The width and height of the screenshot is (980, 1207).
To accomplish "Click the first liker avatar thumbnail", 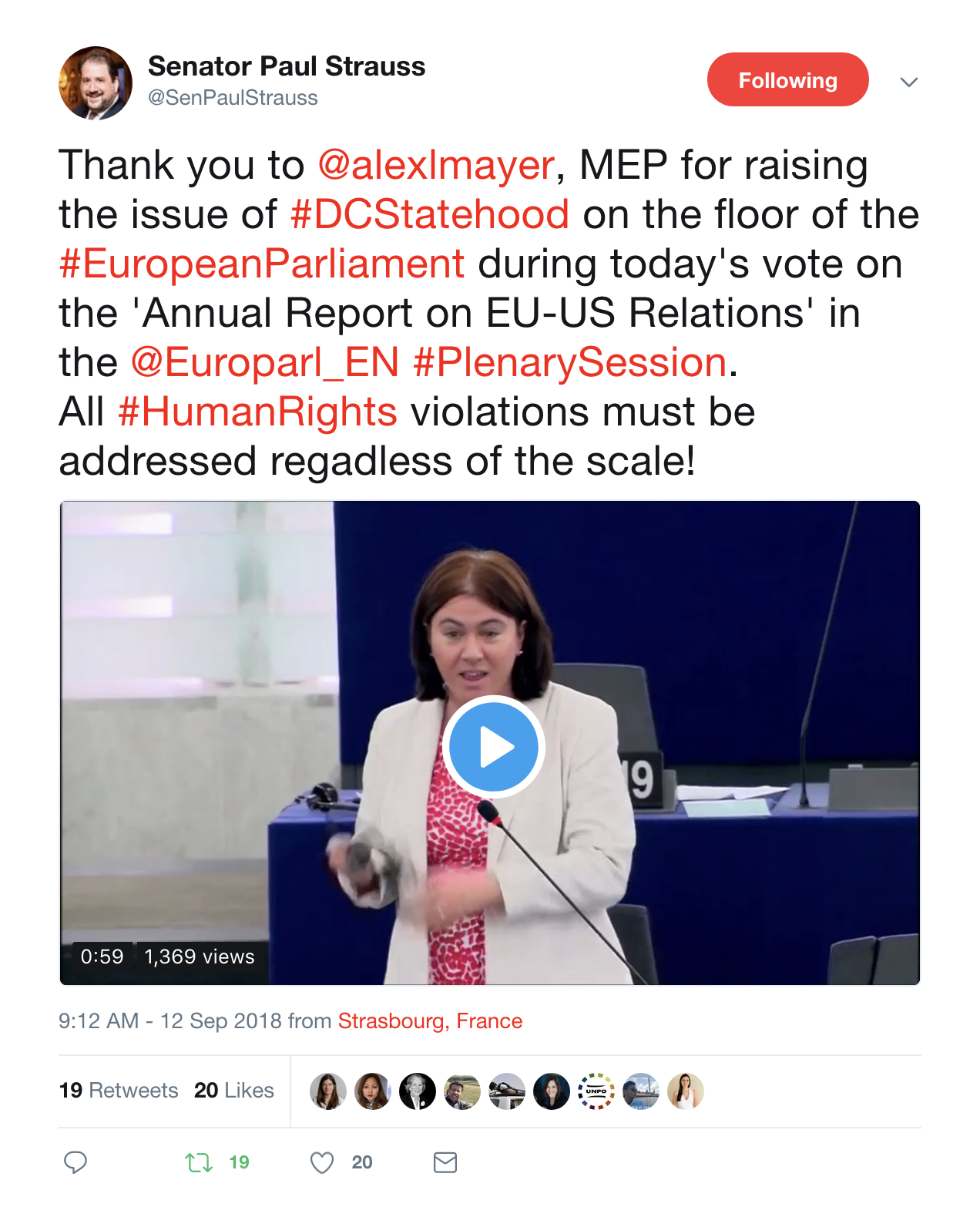I will [328, 1091].
